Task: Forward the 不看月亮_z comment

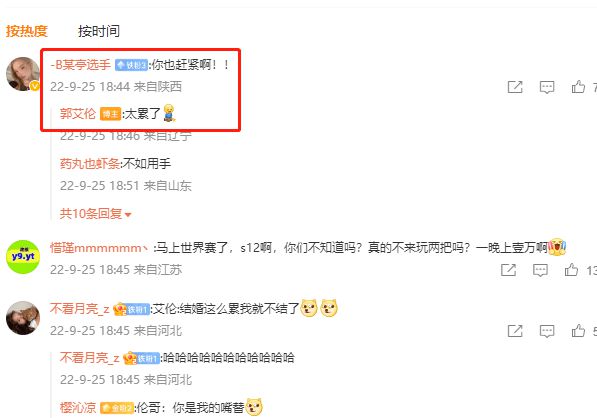Action: [x=515, y=331]
